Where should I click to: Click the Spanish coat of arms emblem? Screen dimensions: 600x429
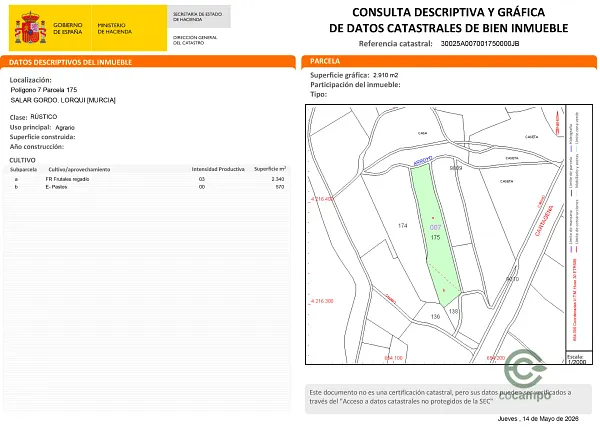point(30,28)
